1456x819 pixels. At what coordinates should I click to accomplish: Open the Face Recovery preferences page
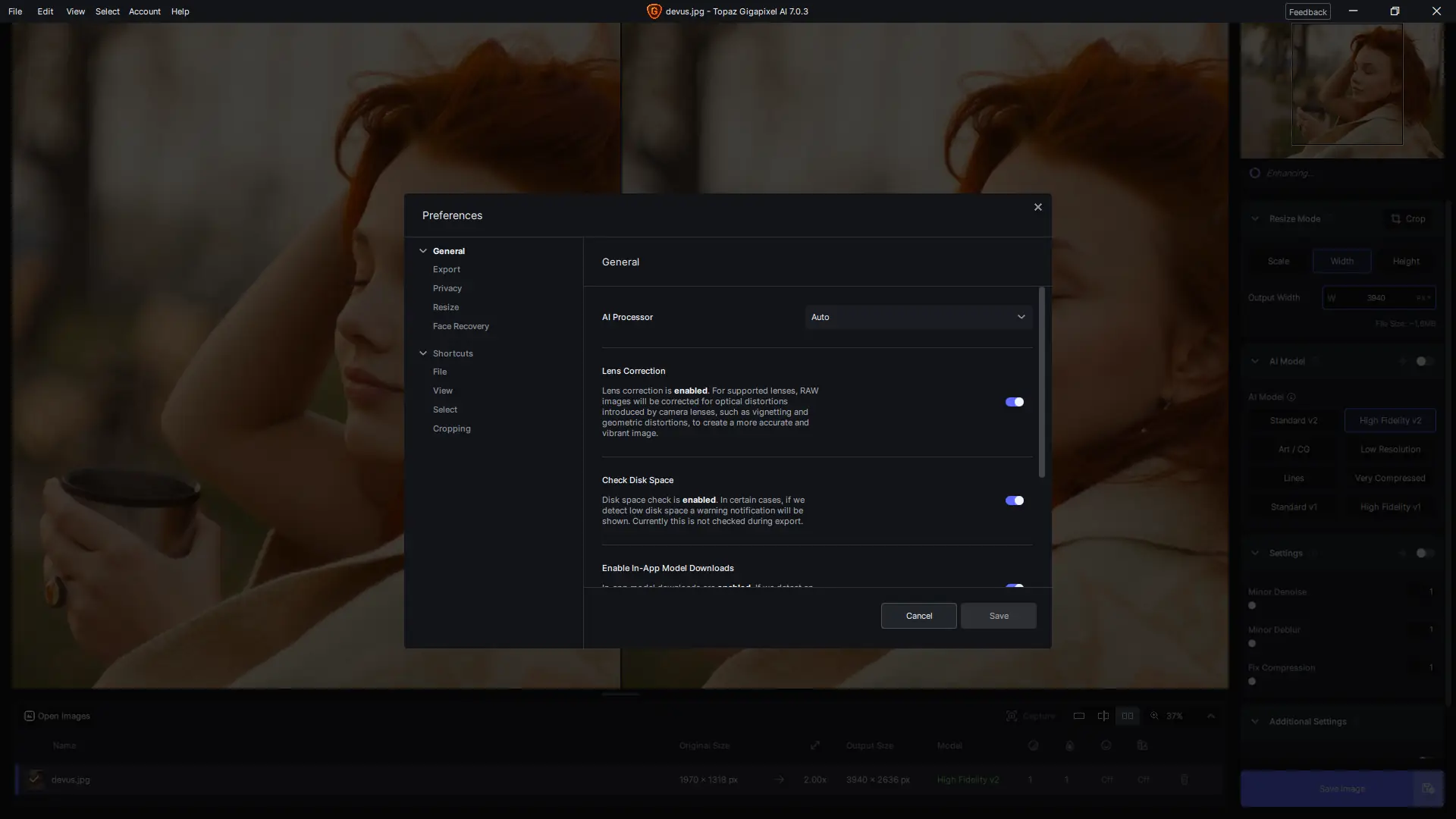[460, 326]
